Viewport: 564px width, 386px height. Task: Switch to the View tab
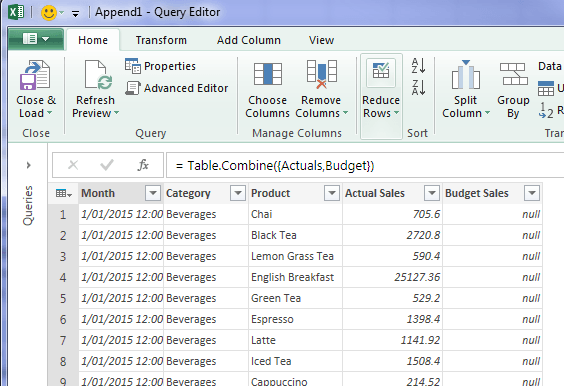[x=321, y=40]
